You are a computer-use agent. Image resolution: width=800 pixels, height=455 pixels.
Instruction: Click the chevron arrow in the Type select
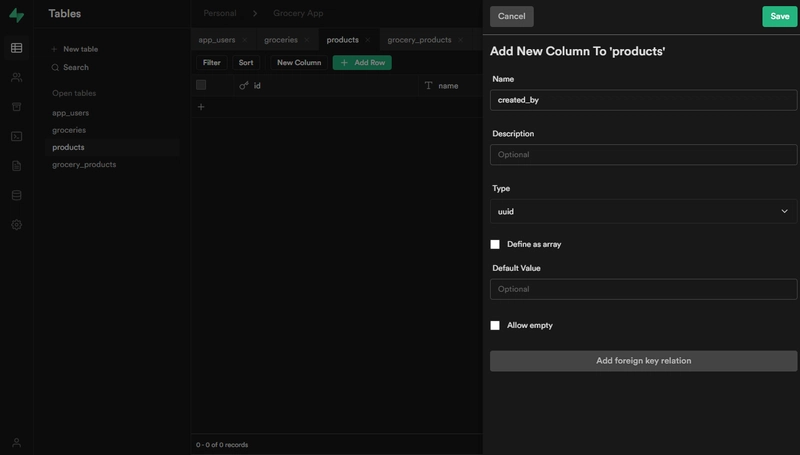click(784, 211)
